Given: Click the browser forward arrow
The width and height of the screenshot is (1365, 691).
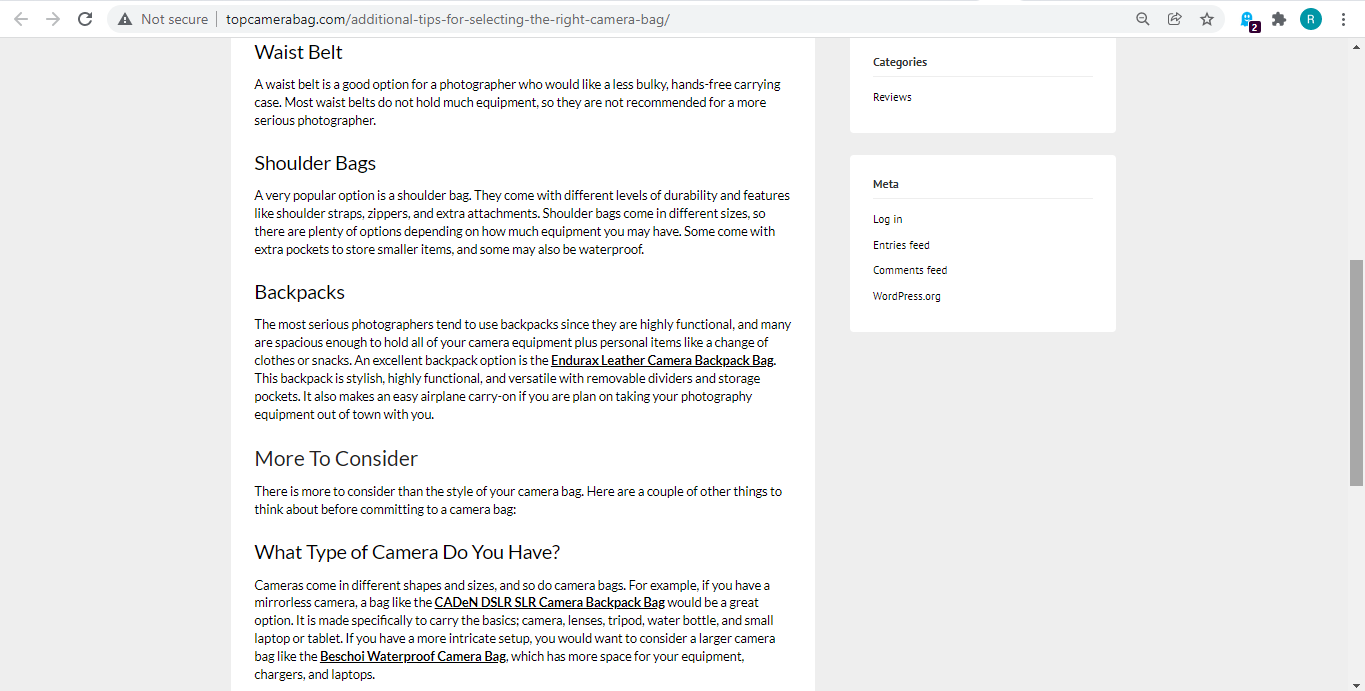Looking at the screenshot, I should tap(53, 19).
